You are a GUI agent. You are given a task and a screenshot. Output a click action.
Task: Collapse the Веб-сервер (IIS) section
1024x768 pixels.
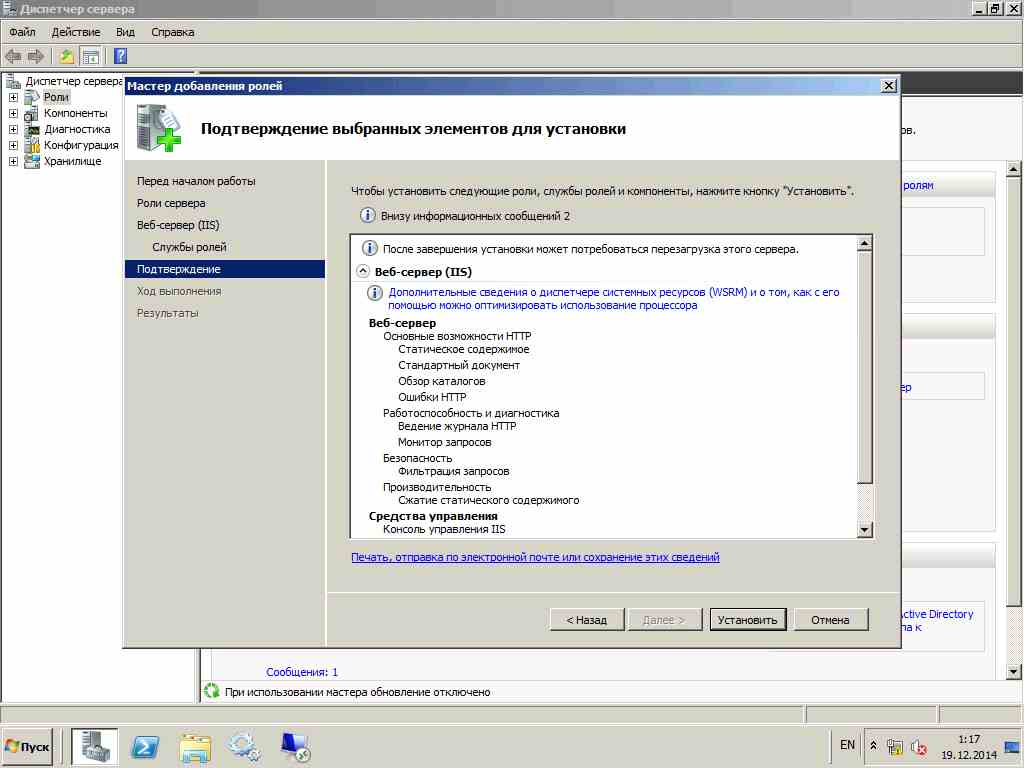click(362, 271)
